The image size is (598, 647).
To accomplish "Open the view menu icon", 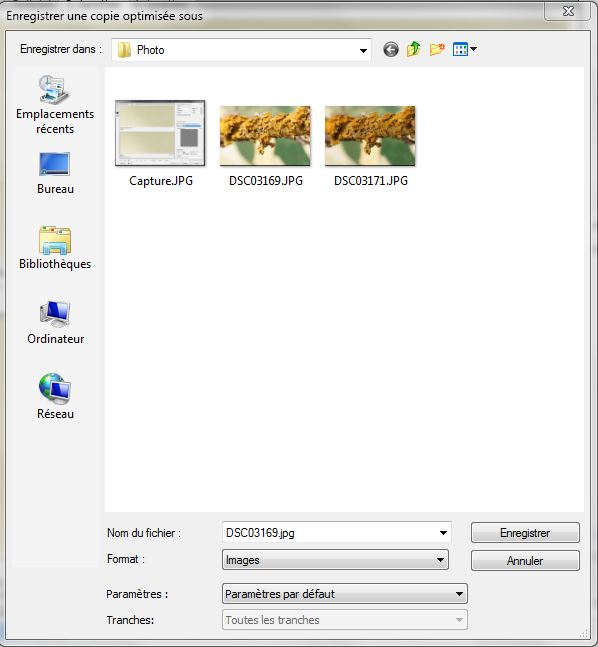I will [460, 50].
